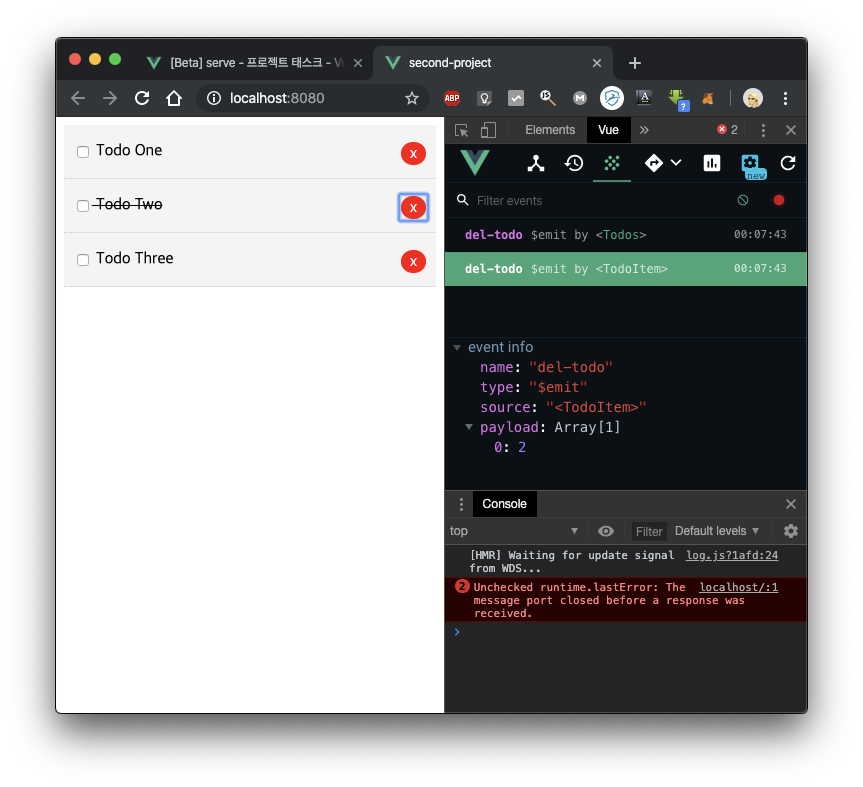Close the devtools panel
The height and width of the screenshot is (787, 863).
[791, 130]
